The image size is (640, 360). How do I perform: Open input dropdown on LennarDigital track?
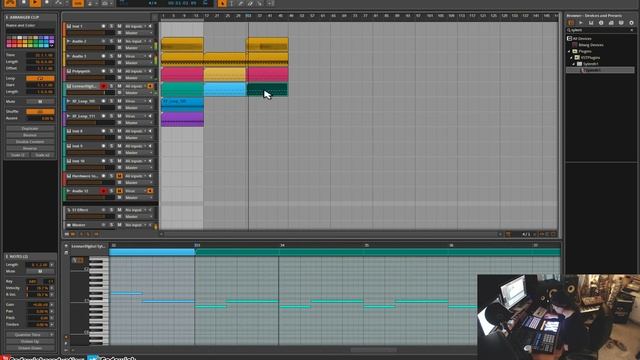click(x=136, y=86)
